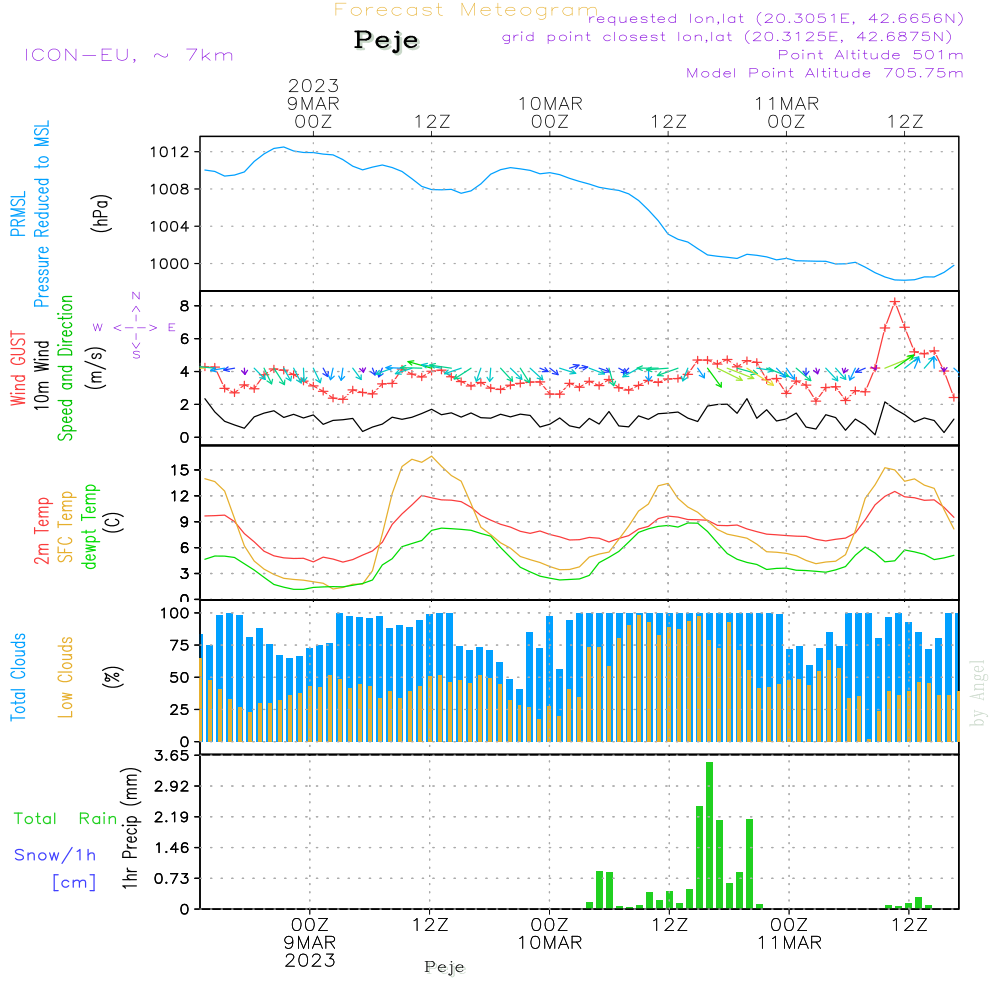Select the "Forecast Meteogram" heading
This screenshot has height=1000, width=1000.
[466, 10]
